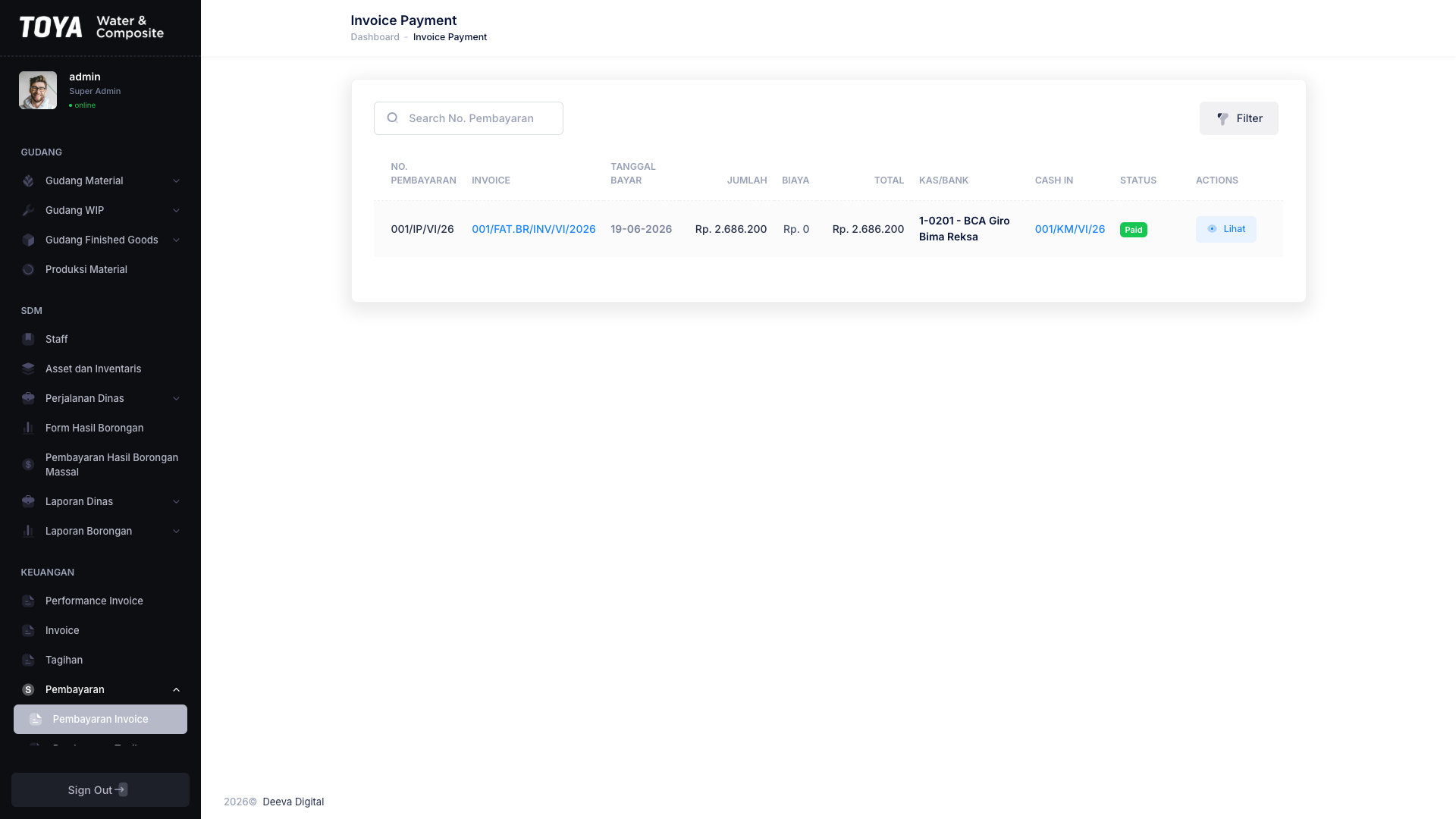Click the green Paid status badge
The image size is (1456, 819).
(x=1133, y=230)
